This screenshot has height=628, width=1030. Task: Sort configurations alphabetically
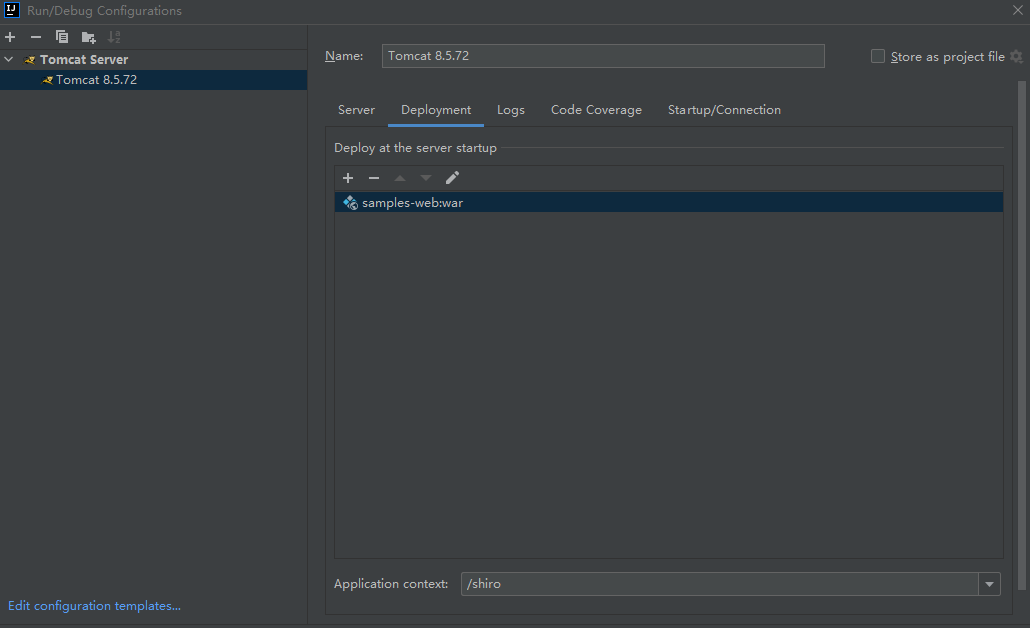[114, 37]
